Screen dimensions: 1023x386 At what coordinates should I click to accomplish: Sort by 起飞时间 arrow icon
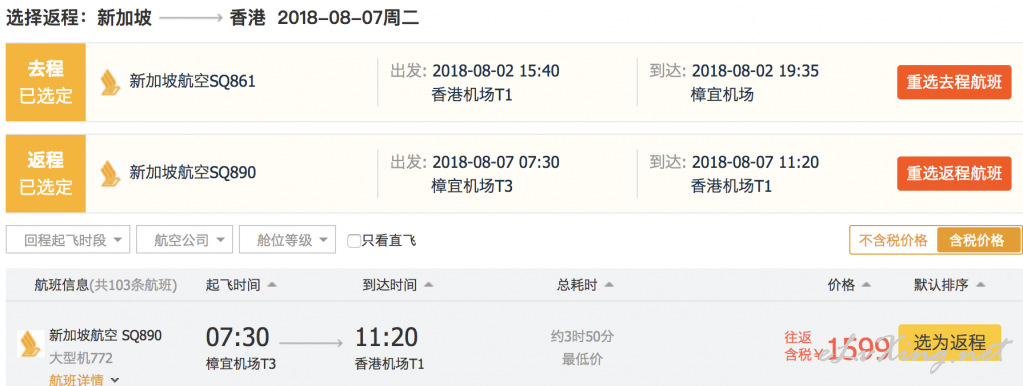coord(271,285)
